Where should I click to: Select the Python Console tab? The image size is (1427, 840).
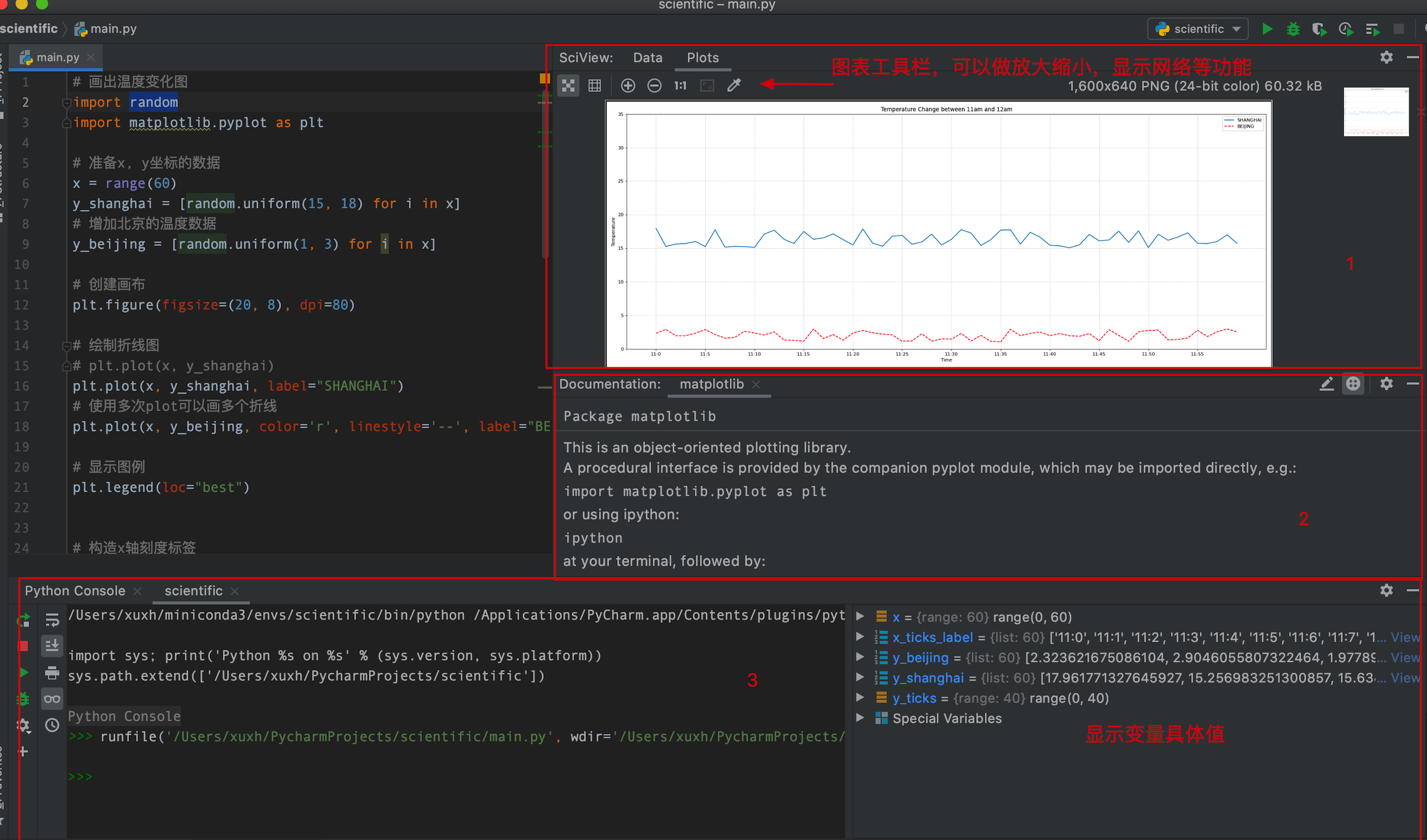(75, 591)
